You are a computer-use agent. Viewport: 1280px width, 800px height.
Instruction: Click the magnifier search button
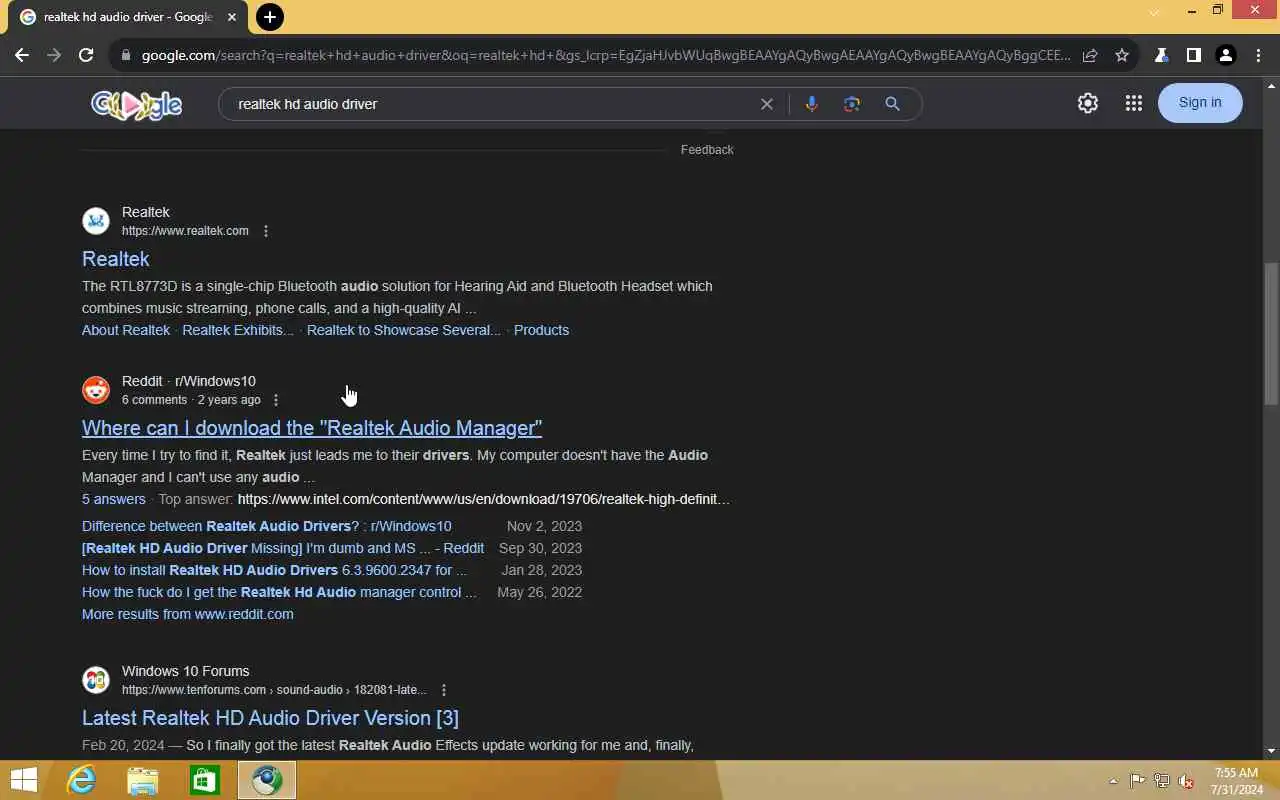click(892, 104)
